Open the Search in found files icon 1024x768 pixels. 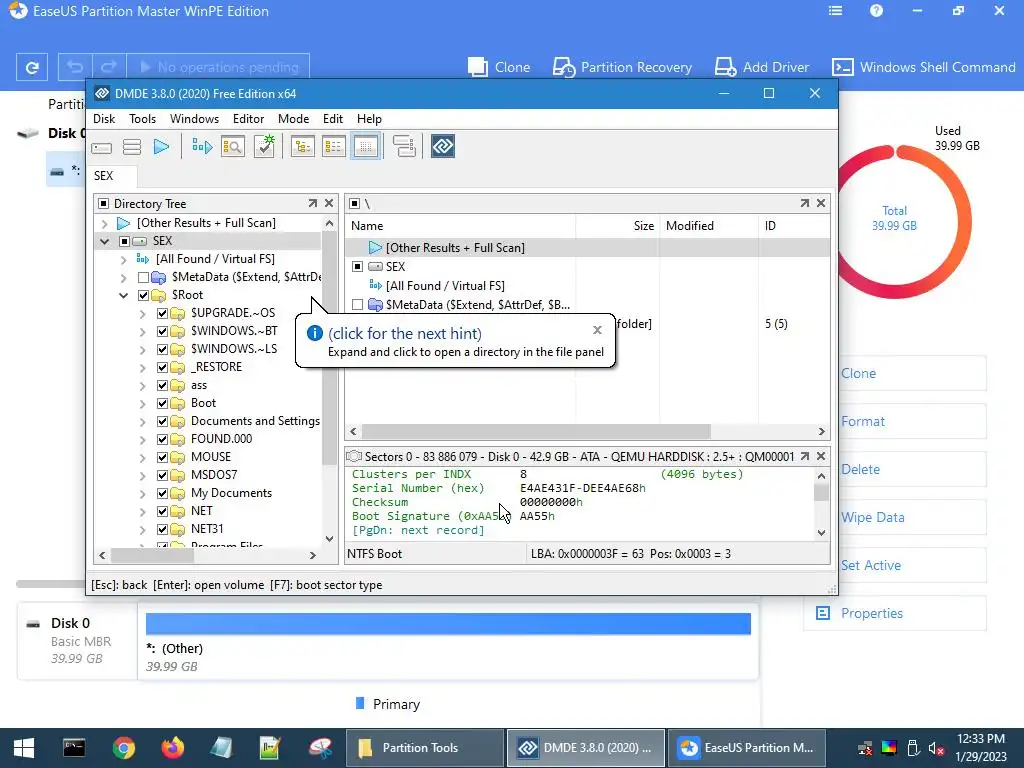(x=232, y=147)
